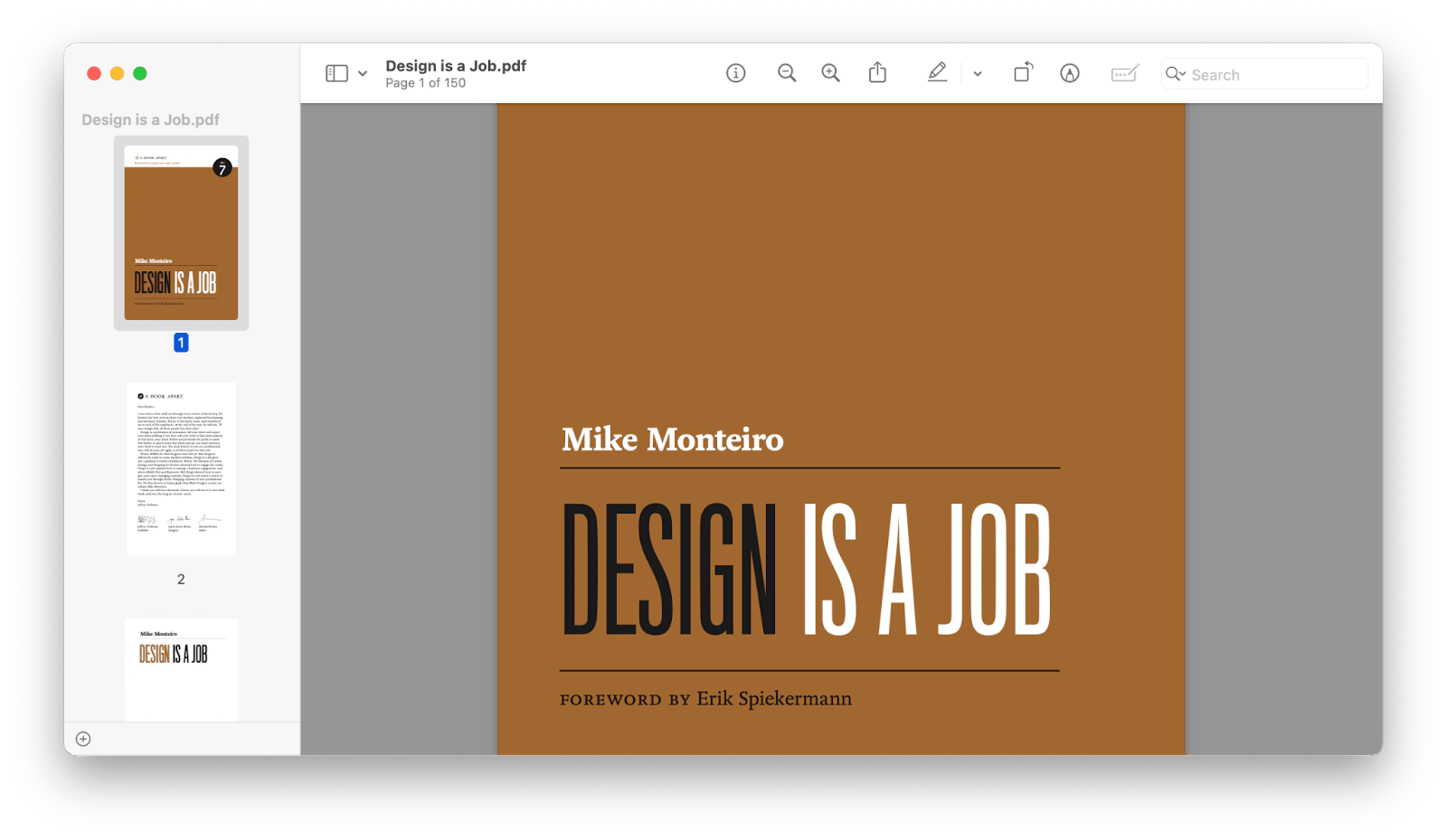Zoom out of the PDF page
The image size is (1447, 840).
click(x=787, y=73)
